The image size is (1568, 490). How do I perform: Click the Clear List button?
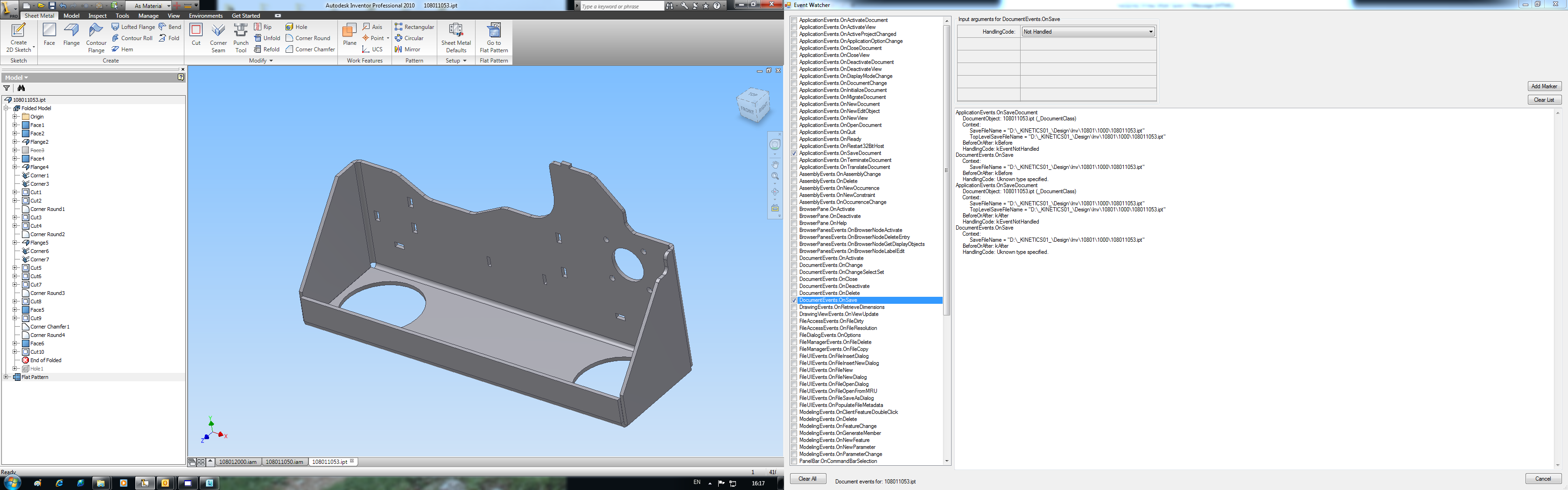tap(1544, 100)
